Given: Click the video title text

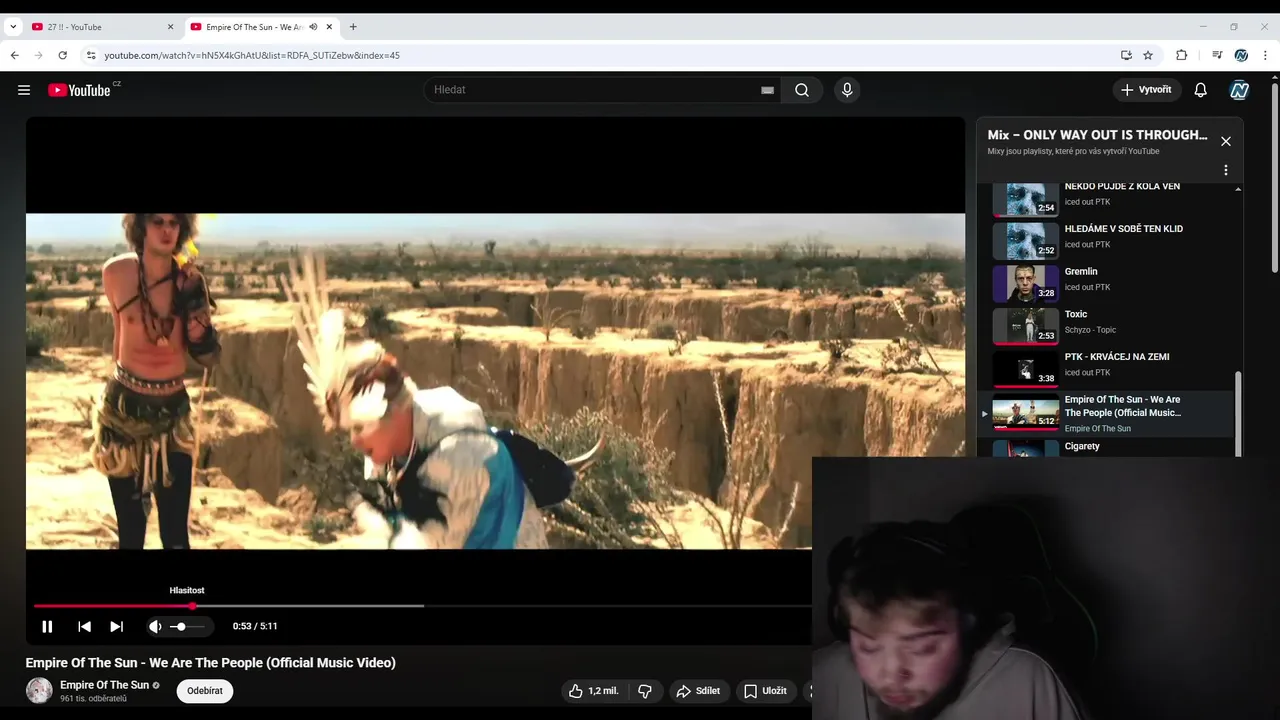Looking at the screenshot, I should [x=211, y=663].
